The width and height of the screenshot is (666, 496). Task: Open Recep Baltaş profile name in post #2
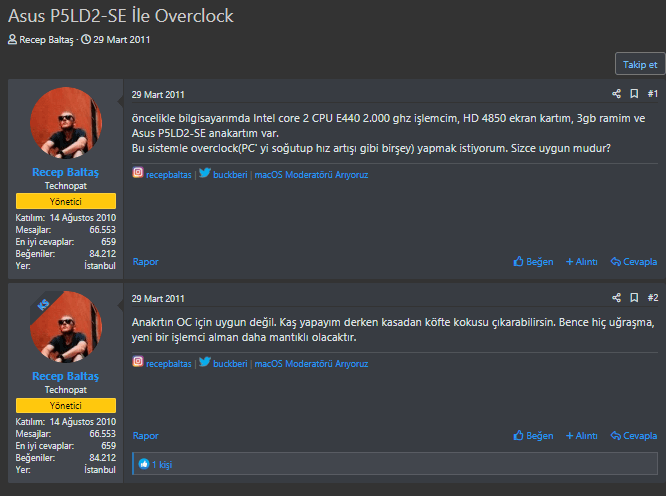(x=65, y=376)
